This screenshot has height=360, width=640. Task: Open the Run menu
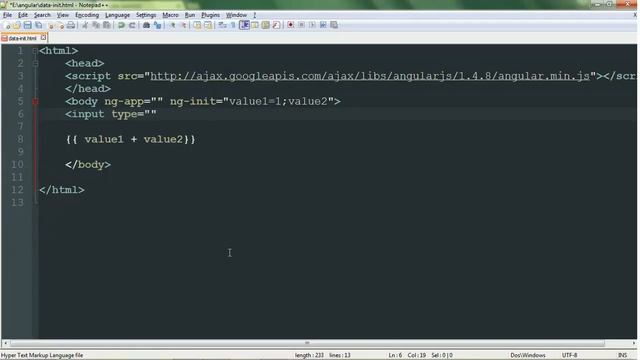190,15
